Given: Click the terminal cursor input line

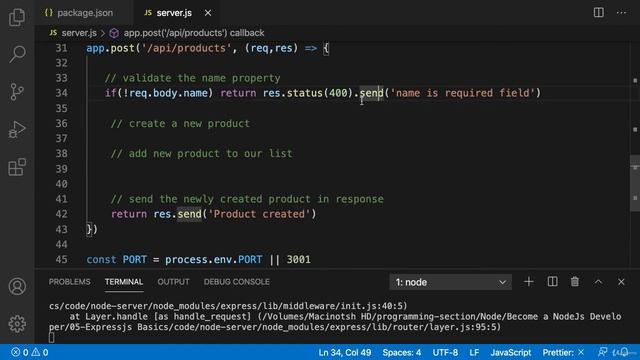Looking at the screenshot, I should click(x=51, y=338).
